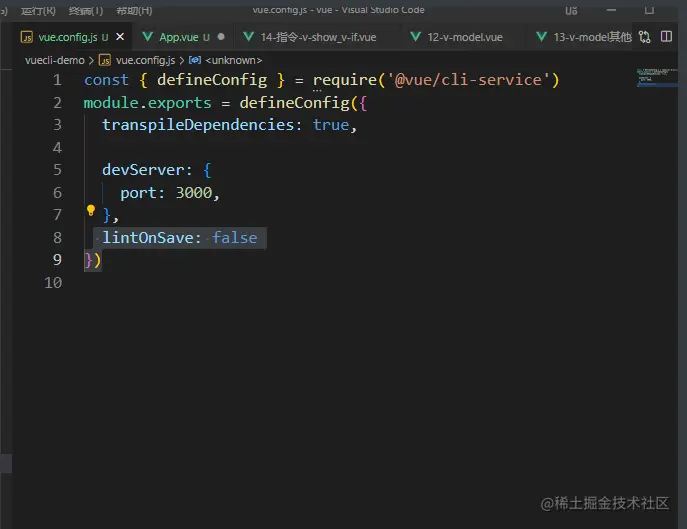Select vue.config.js breadcrumb item

tap(145, 60)
